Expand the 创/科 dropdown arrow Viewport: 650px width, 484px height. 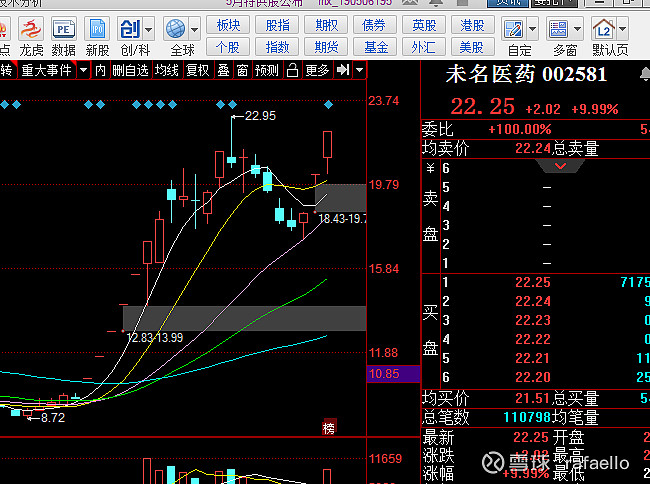click(148, 29)
